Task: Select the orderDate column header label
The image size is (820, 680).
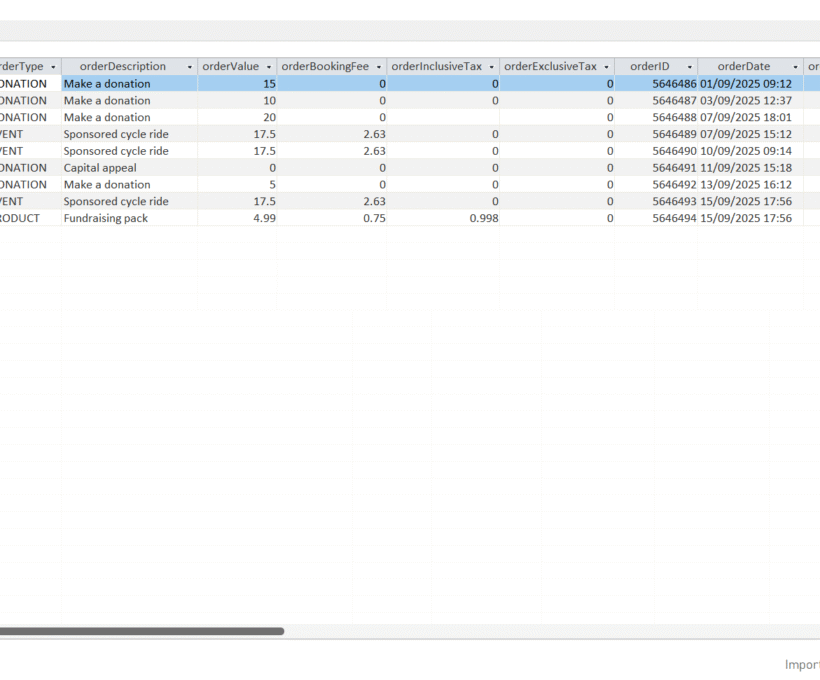Action: 744,67
